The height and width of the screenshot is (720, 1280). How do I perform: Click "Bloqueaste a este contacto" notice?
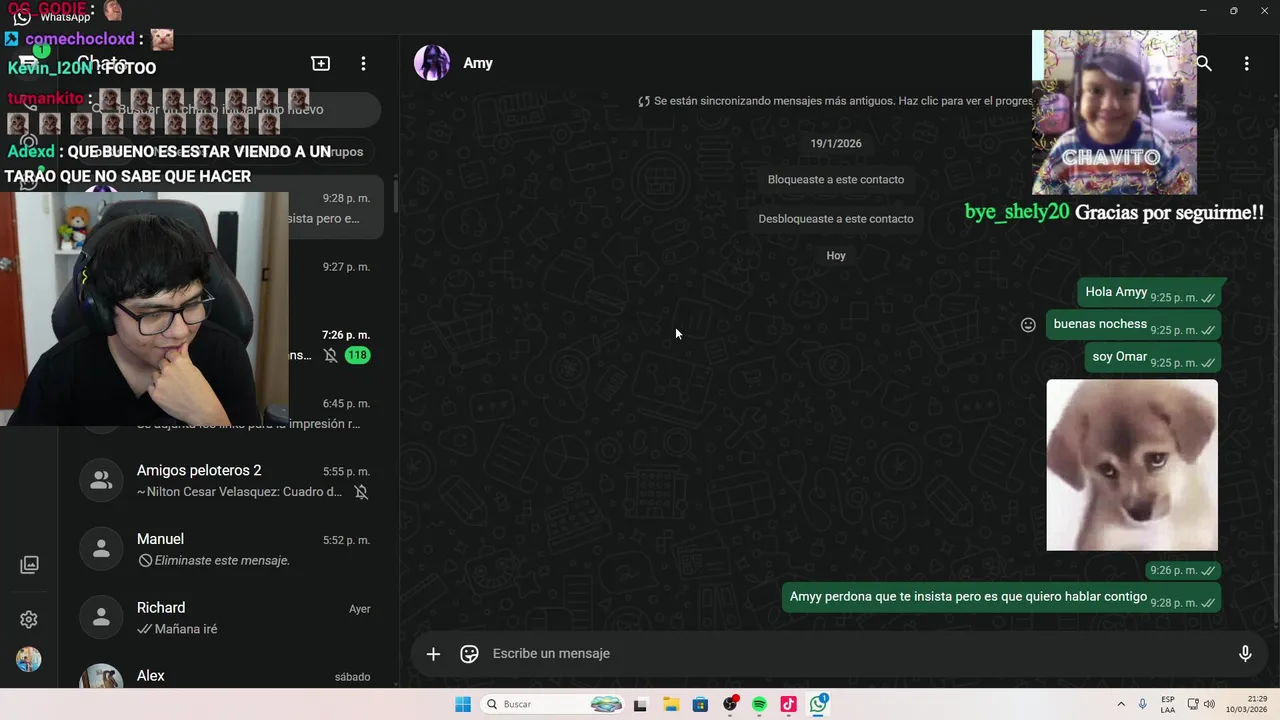coord(836,180)
